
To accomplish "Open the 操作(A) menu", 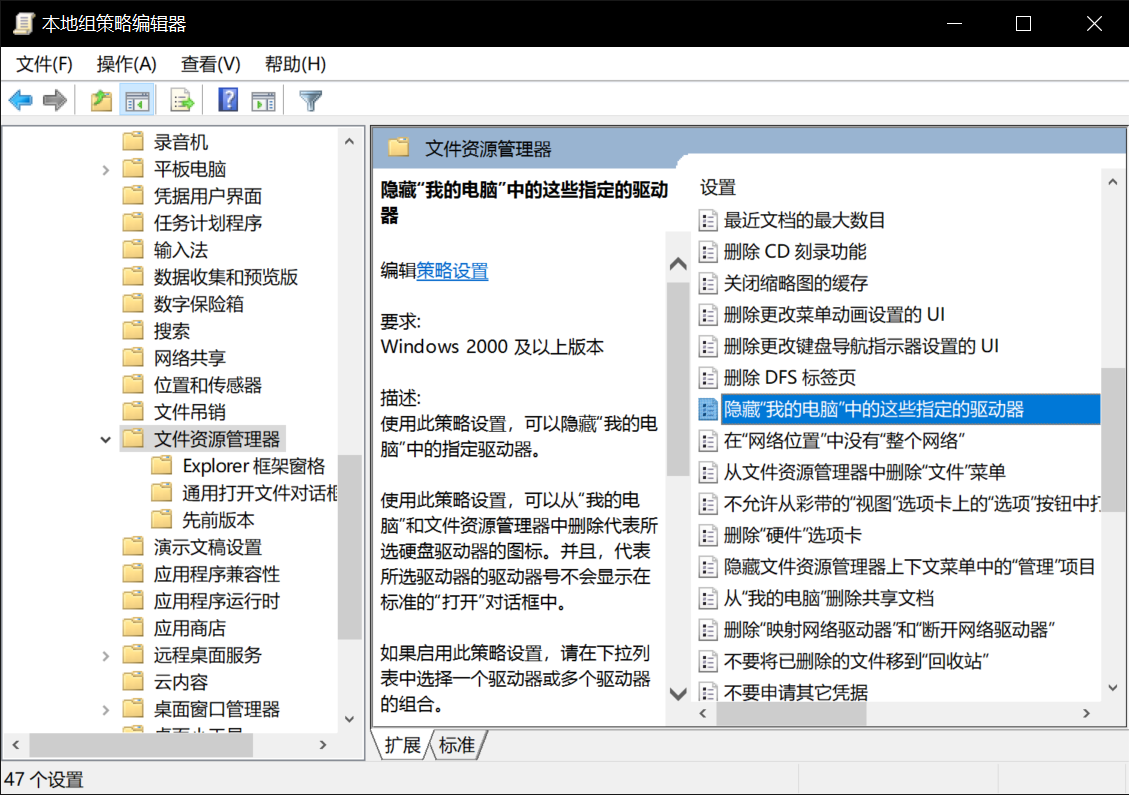I will pos(127,65).
